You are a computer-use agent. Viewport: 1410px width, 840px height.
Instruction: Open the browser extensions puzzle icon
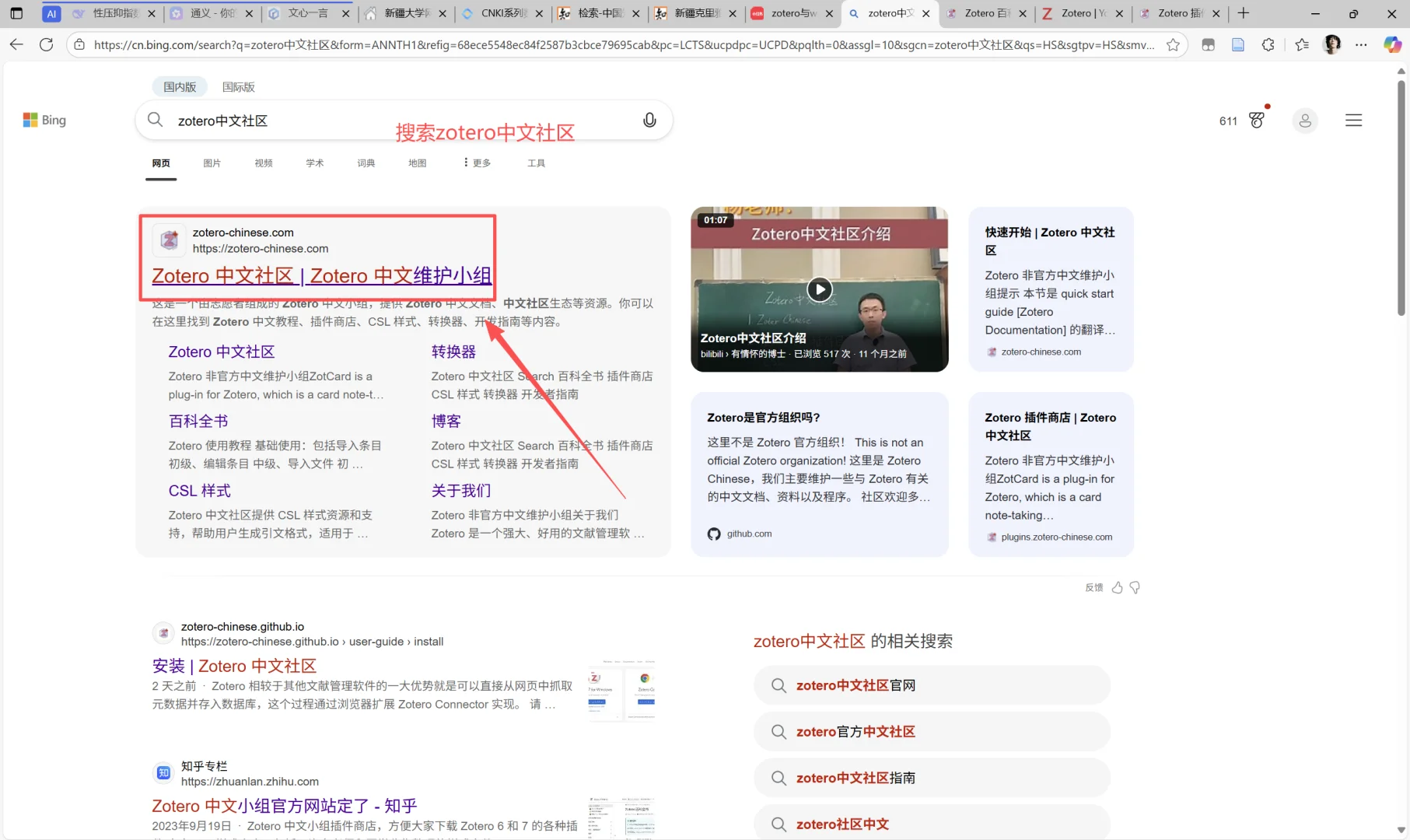pos(1268,44)
